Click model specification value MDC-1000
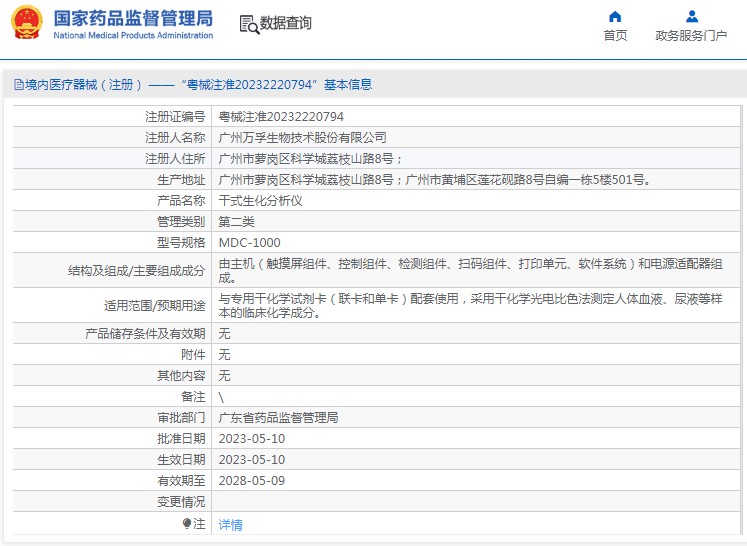This screenshot has height=546, width=747. (x=249, y=242)
